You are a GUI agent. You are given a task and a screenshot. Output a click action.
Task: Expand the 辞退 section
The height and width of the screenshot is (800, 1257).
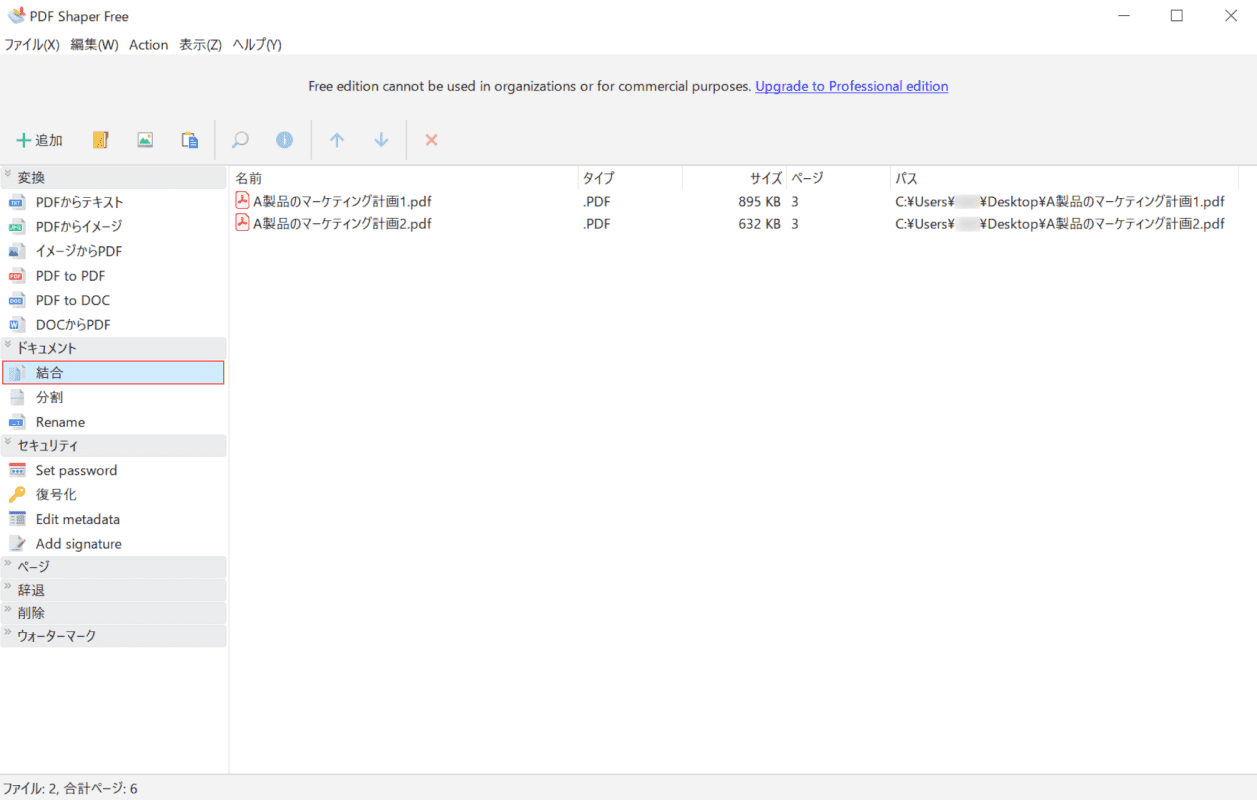pyautogui.click(x=114, y=590)
